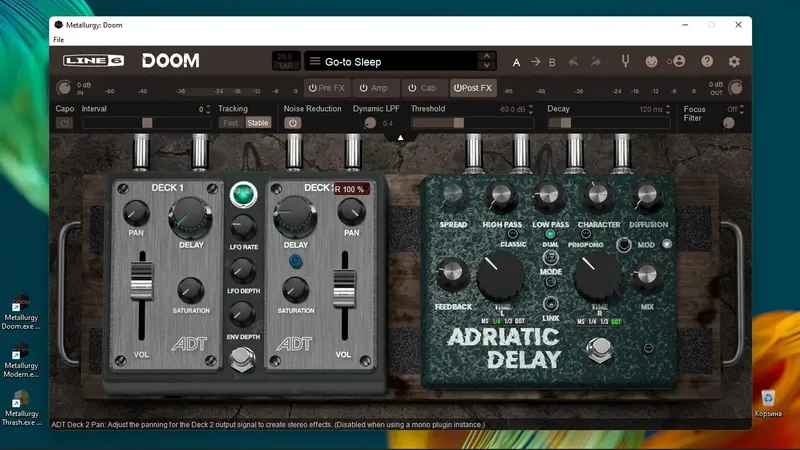Click the LFO Rate knob

[x=243, y=228]
